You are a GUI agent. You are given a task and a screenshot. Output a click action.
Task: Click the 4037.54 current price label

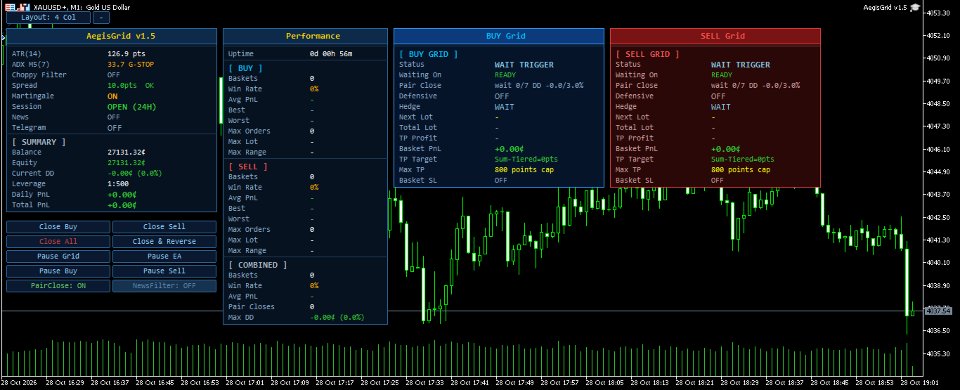click(939, 311)
